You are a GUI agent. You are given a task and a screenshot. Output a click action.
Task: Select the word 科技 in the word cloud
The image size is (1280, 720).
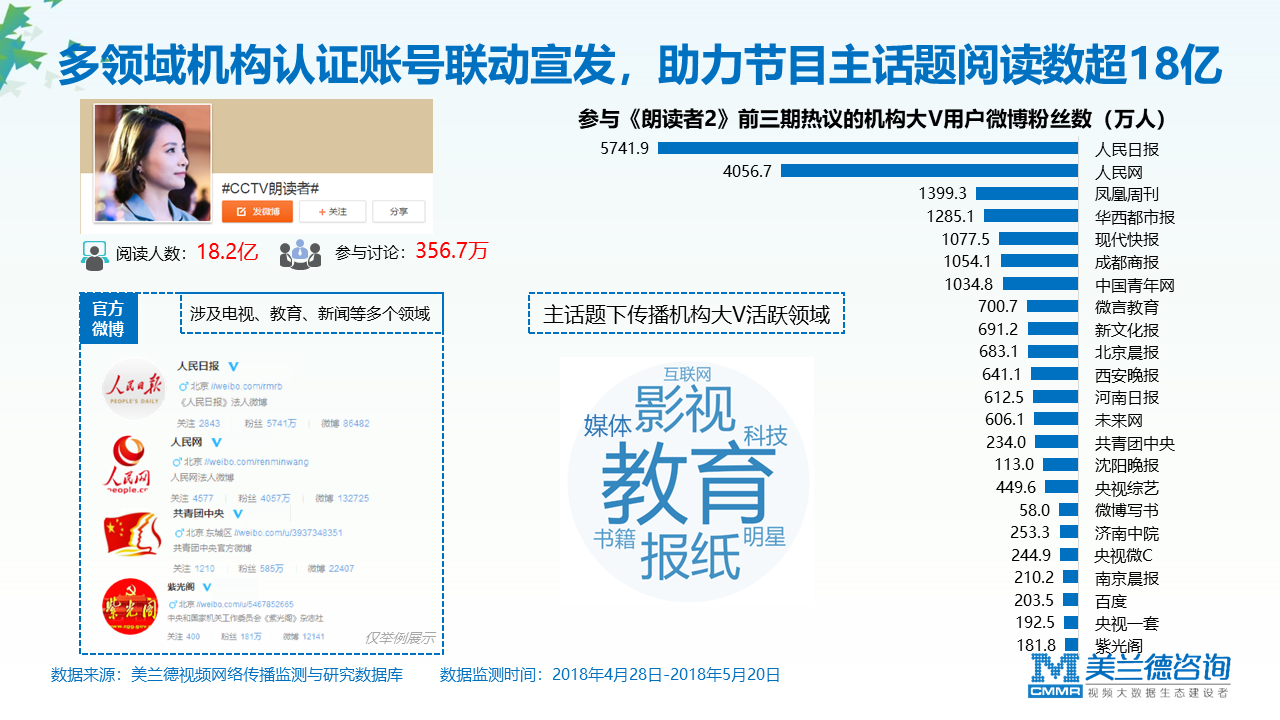pyautogui.click(x=765, y=435)
